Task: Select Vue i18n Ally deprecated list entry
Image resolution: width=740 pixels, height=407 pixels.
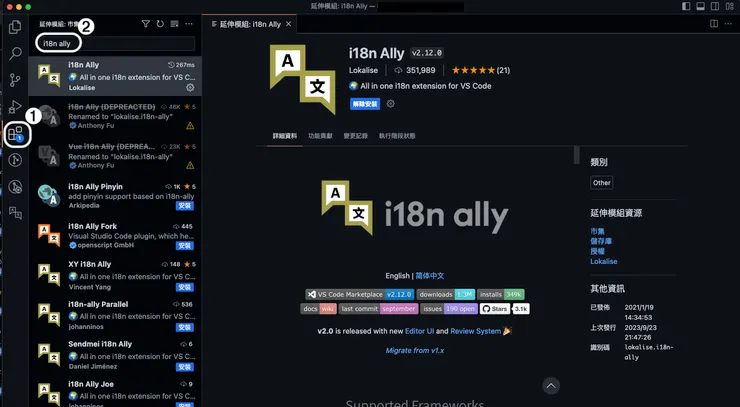Action: click(115, 156)
